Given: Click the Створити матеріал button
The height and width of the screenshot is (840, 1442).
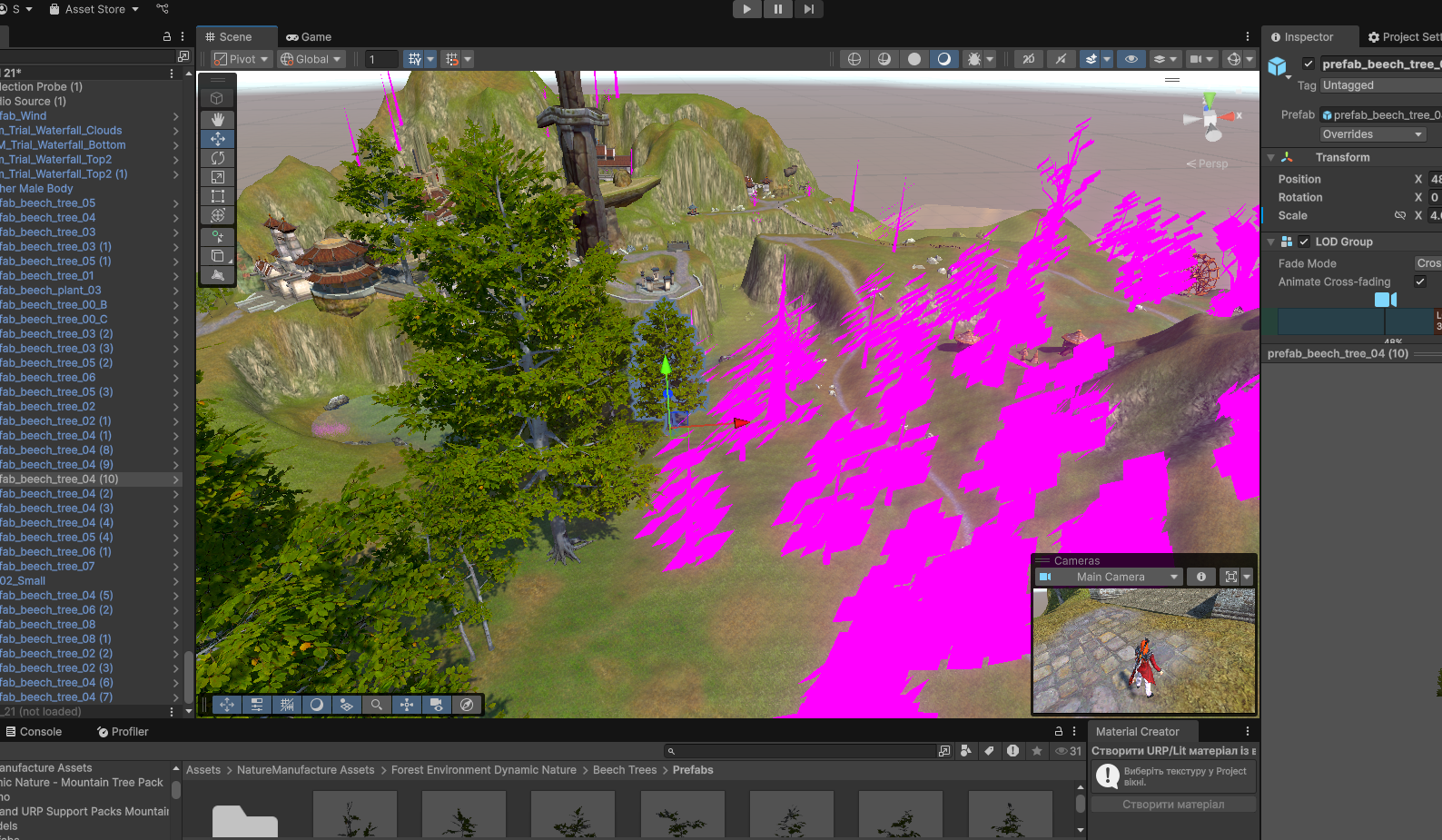Looking at the screenshot, I should coord(1172,805).
